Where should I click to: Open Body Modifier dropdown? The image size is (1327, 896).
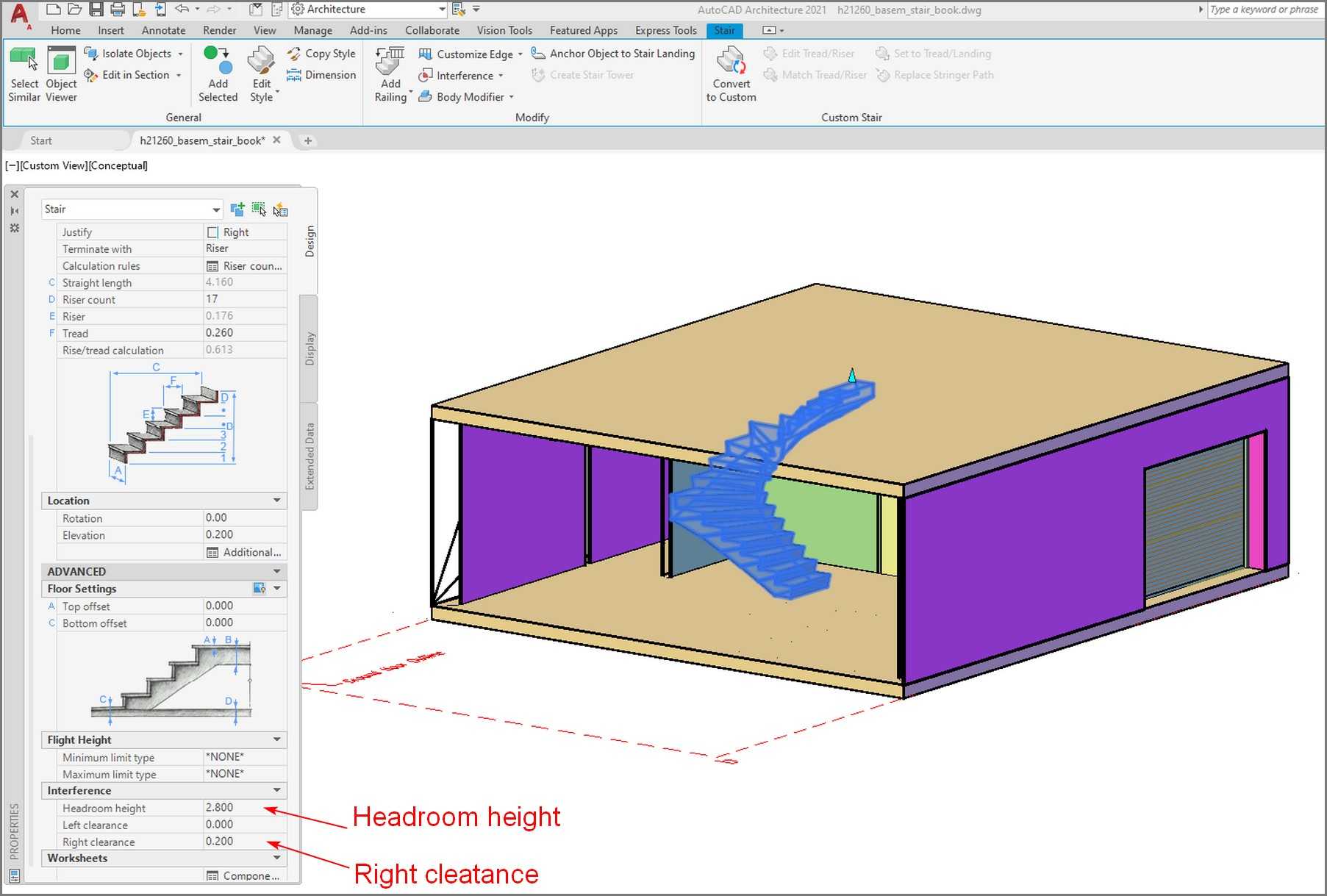511,97
